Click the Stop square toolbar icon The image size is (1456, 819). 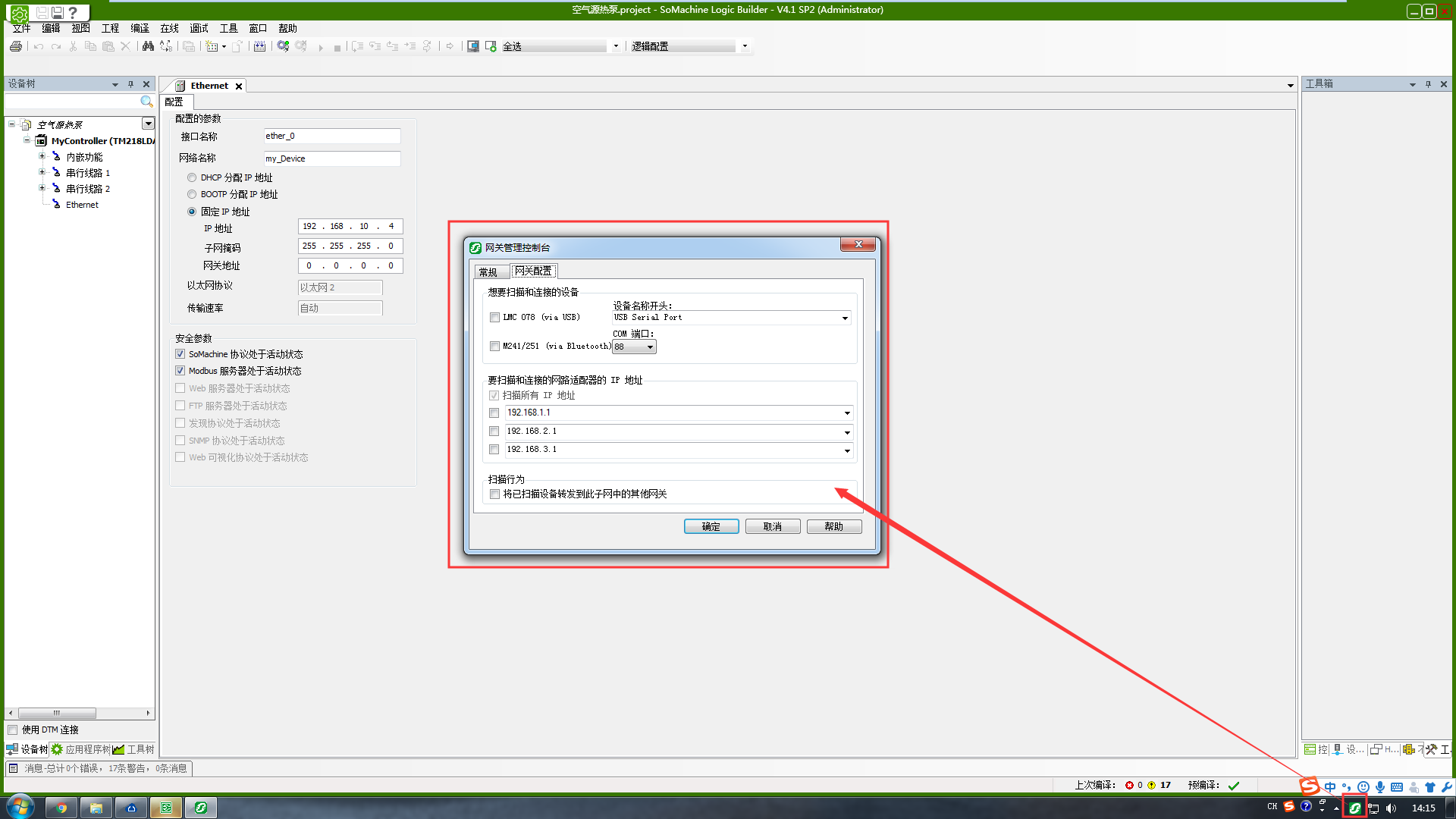pos(337,47)
